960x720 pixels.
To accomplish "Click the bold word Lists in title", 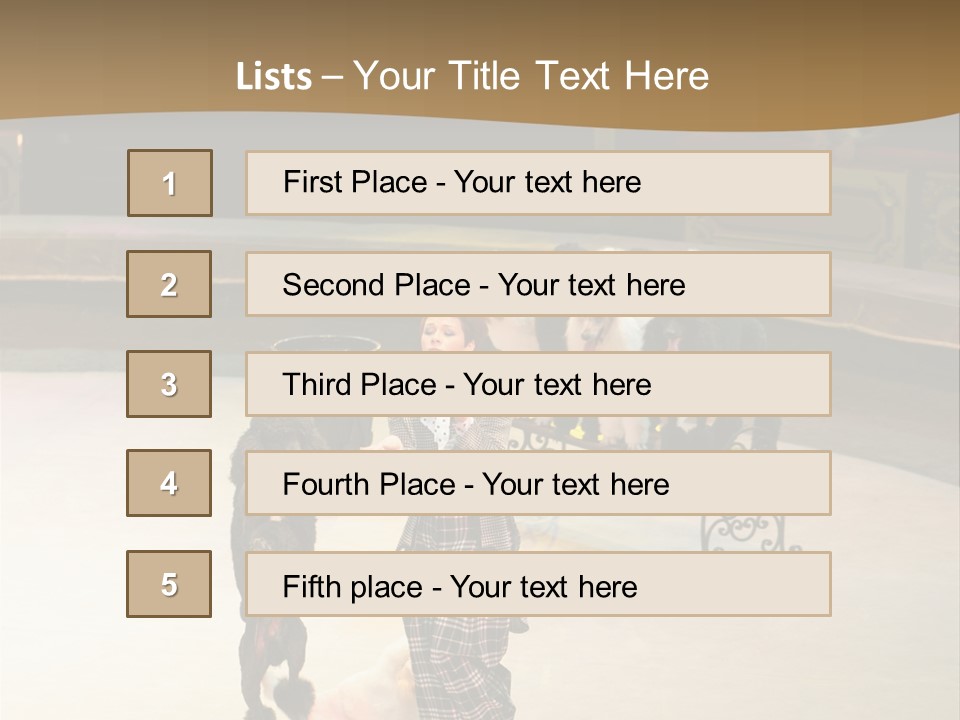I will (x=274, y=77).
